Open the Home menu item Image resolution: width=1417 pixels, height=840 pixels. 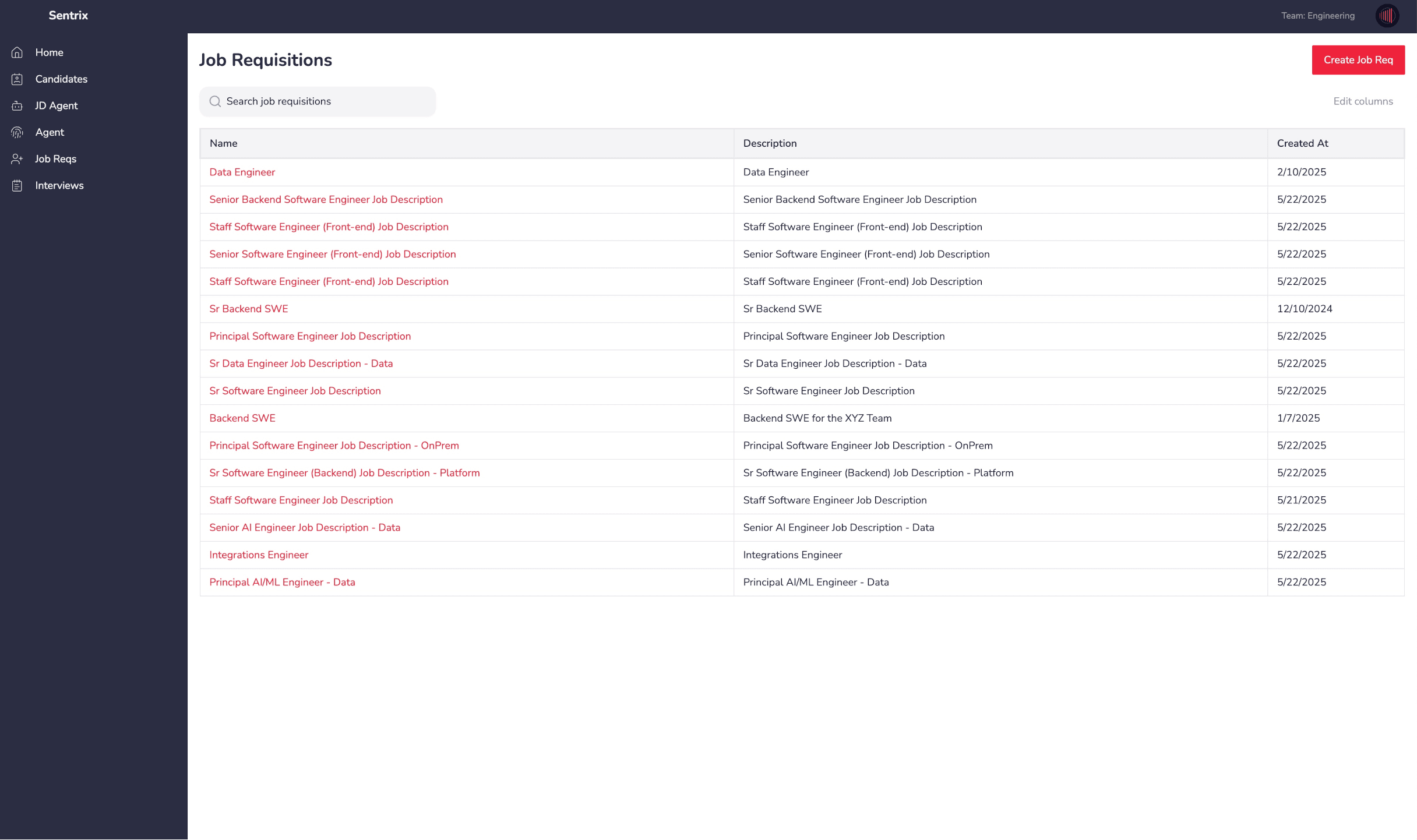(49, 52)
